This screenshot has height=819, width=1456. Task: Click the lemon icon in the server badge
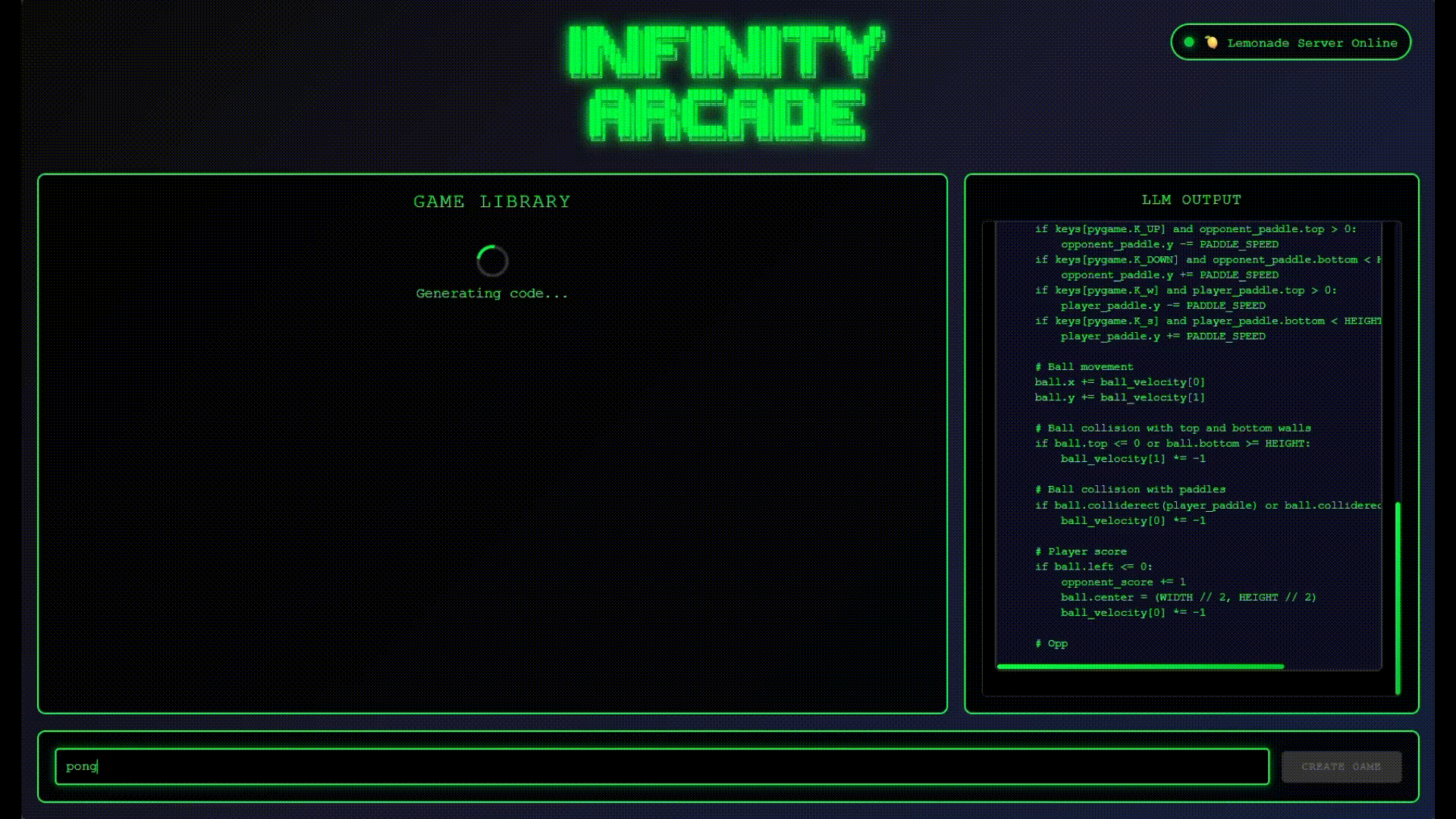click(1211, 42)
